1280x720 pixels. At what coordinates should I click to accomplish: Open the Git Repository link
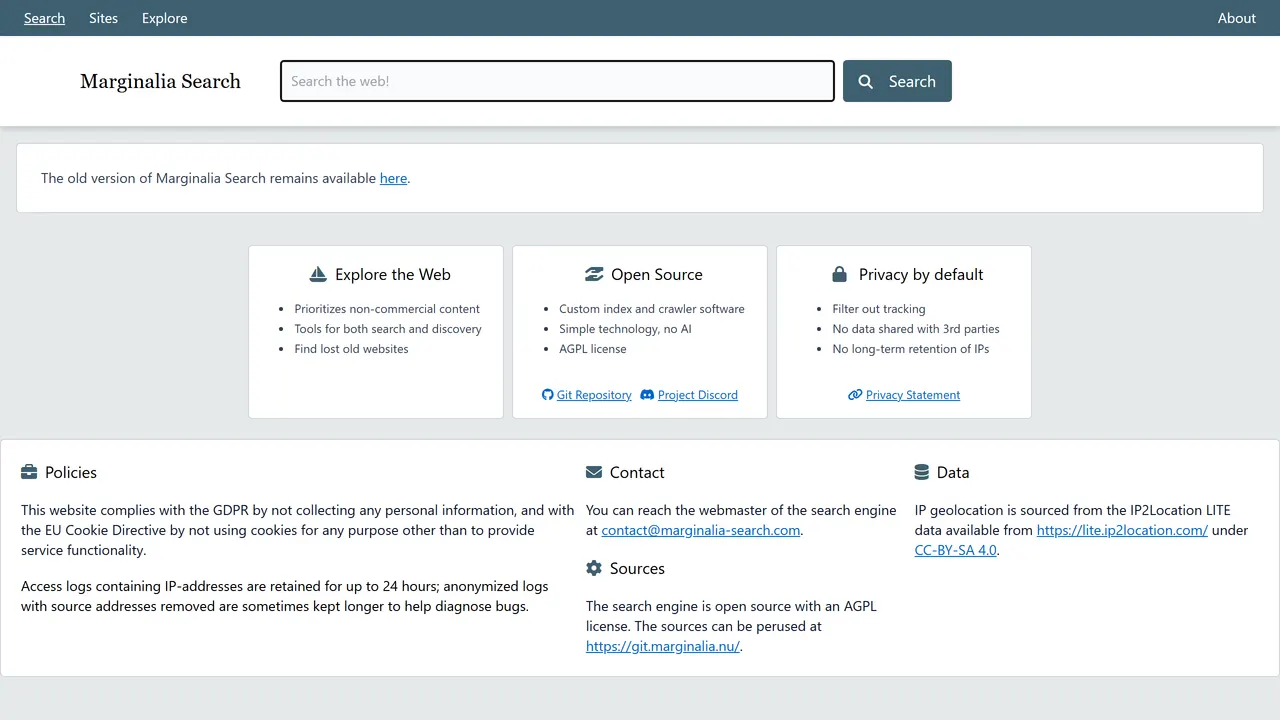tap(594, 395)
